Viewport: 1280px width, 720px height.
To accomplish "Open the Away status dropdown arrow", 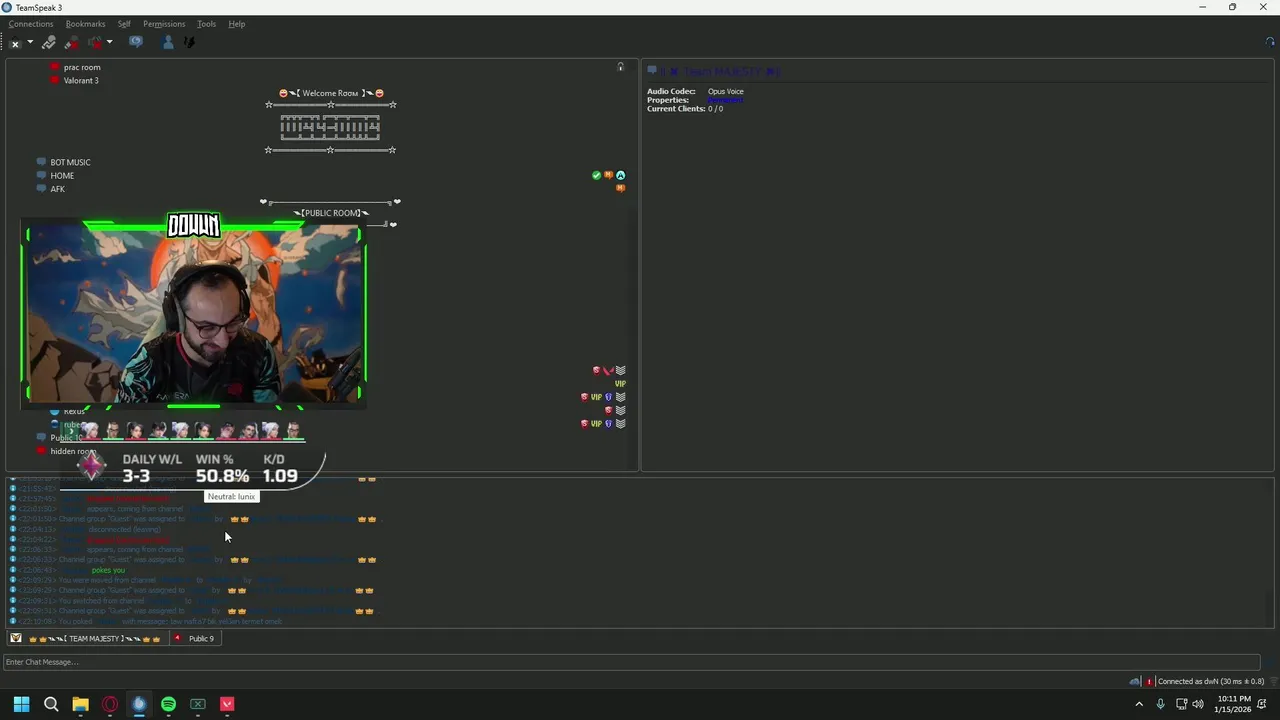I will click(109, 42).
